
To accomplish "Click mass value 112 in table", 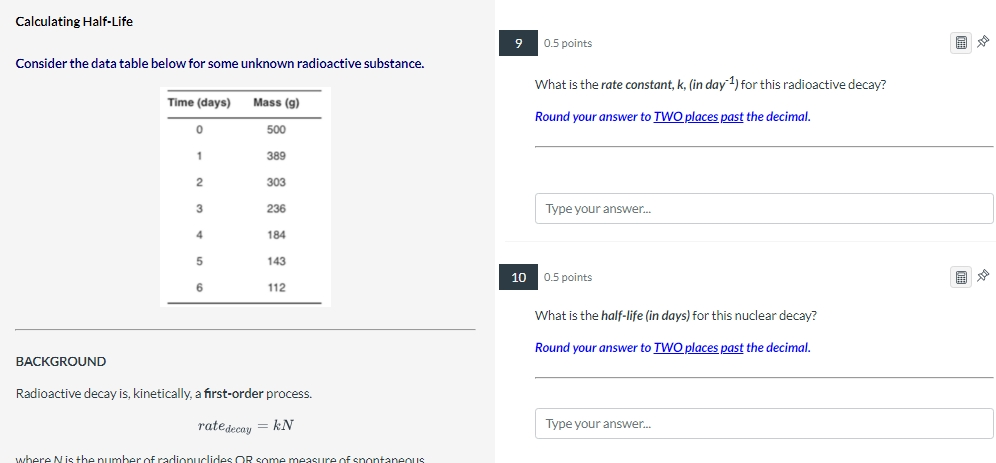I will point(276,288).
